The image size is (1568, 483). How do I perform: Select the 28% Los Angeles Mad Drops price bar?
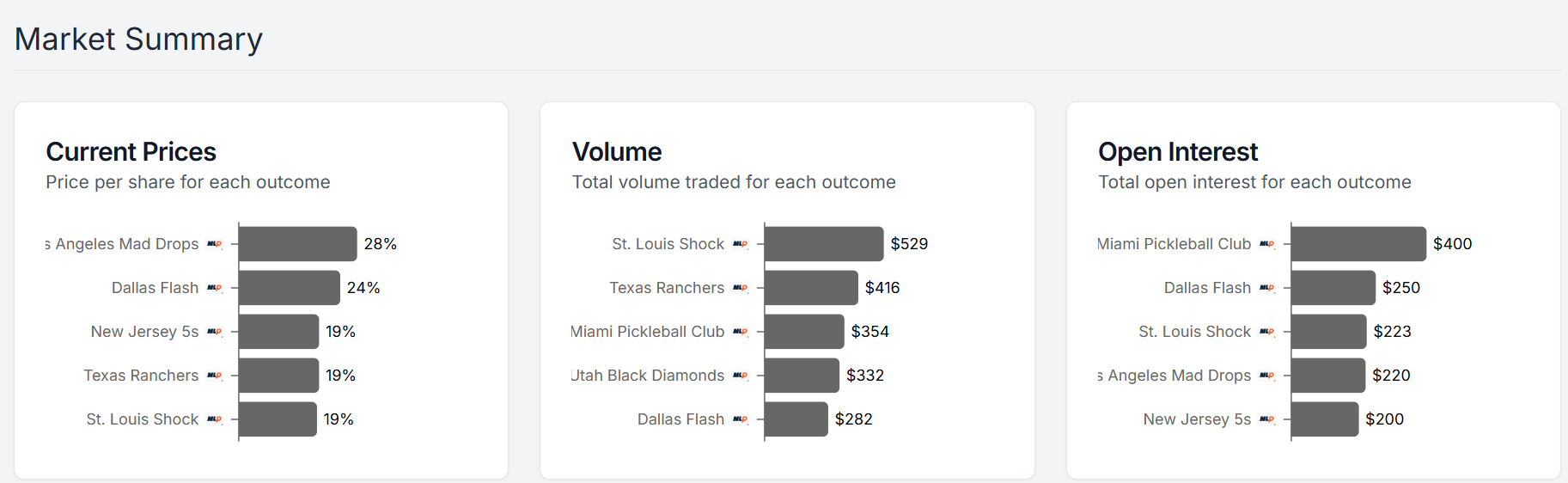(298, 244)
